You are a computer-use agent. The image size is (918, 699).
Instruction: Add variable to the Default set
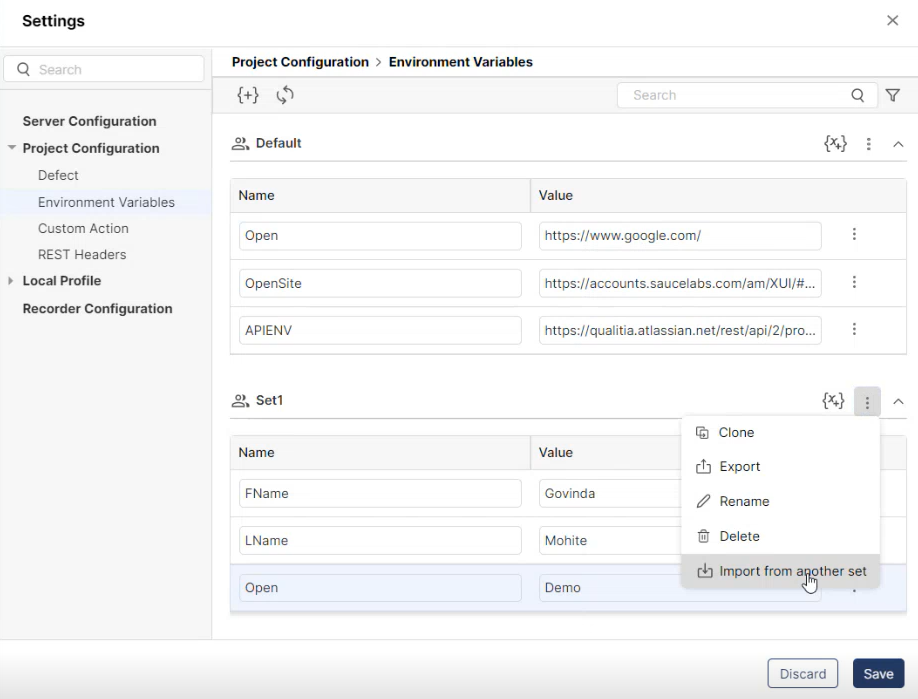(835, 144)
